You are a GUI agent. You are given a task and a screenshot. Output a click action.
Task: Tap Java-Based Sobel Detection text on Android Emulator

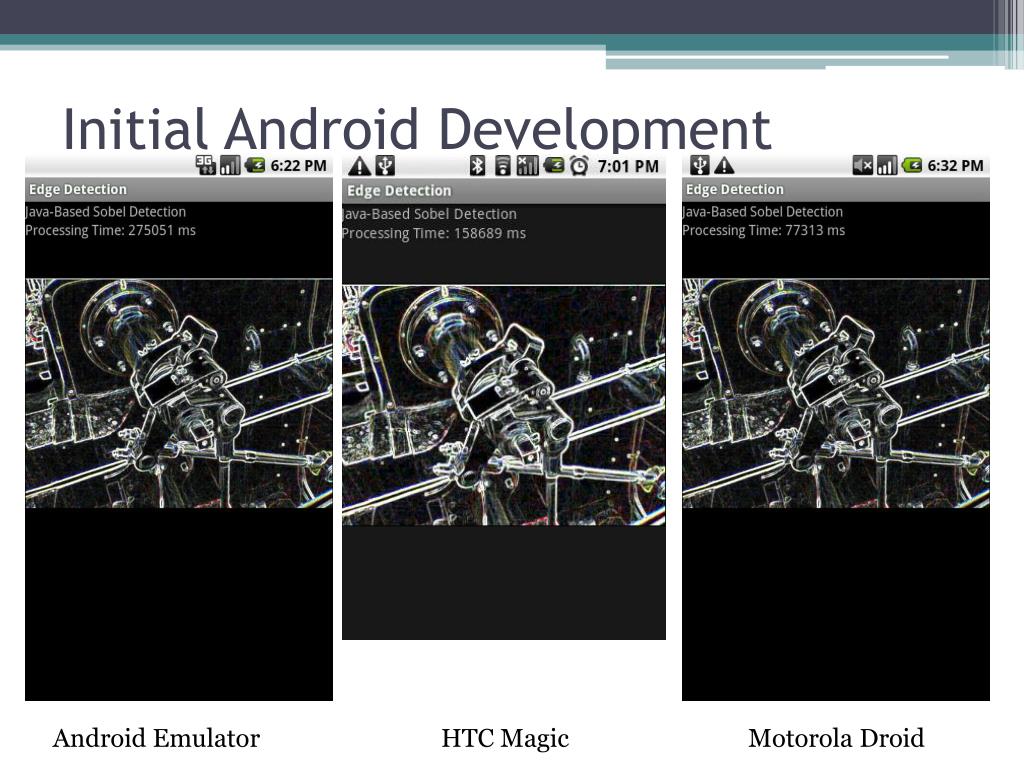[x=106, y=212]
